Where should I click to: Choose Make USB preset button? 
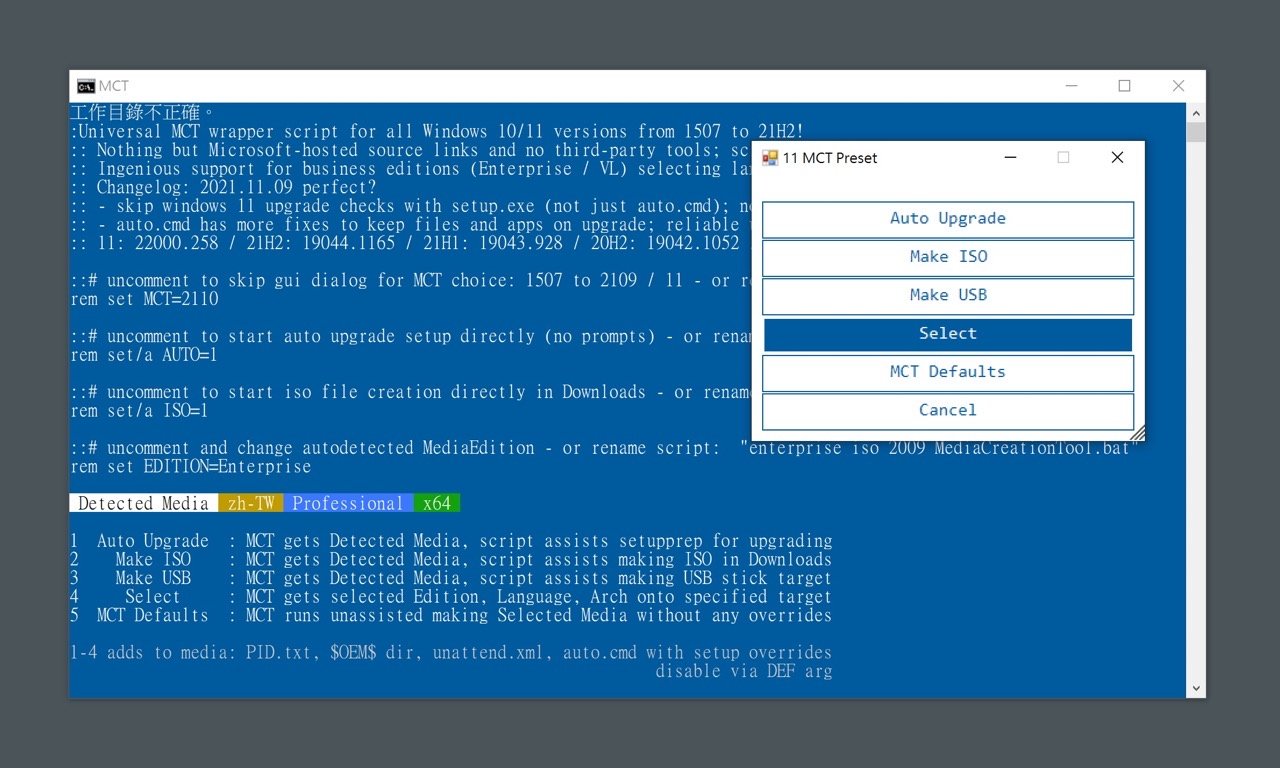tap(948, 295)
